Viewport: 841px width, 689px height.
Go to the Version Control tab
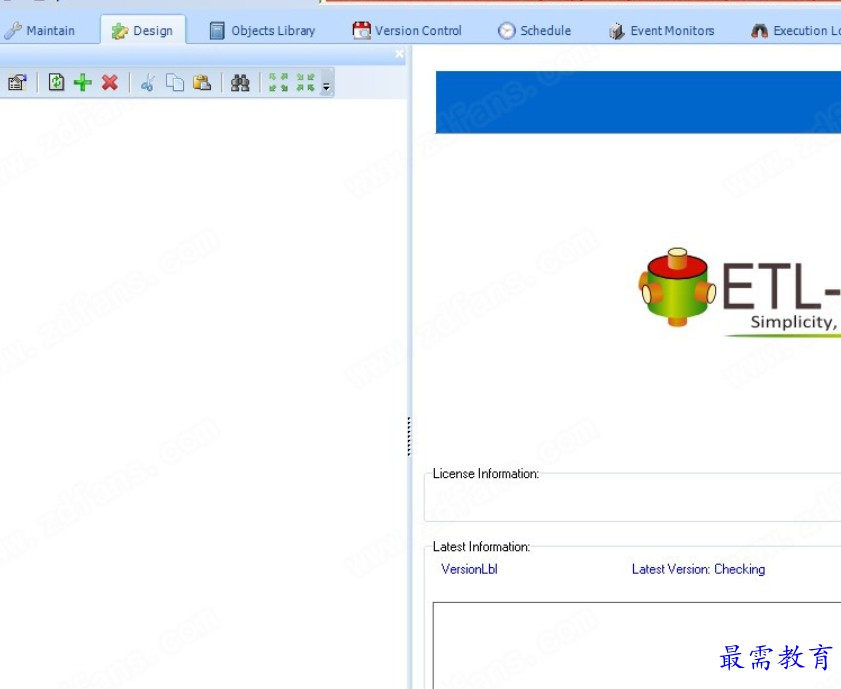pyautogui.click(x=407, y=31)
